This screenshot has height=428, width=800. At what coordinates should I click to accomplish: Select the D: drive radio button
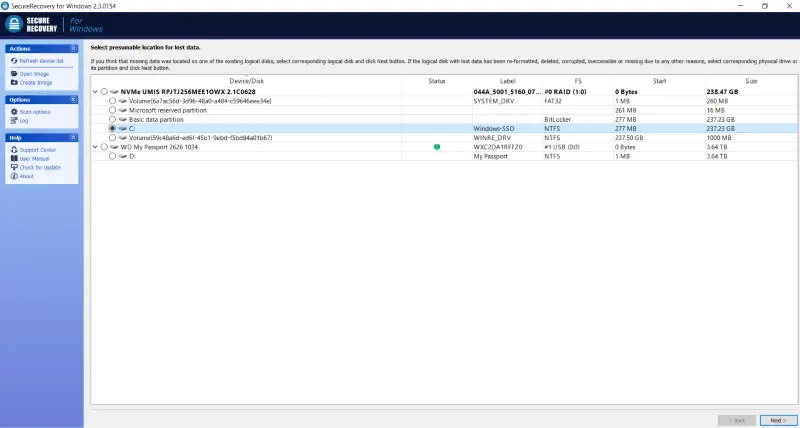[x=112, y=156]
